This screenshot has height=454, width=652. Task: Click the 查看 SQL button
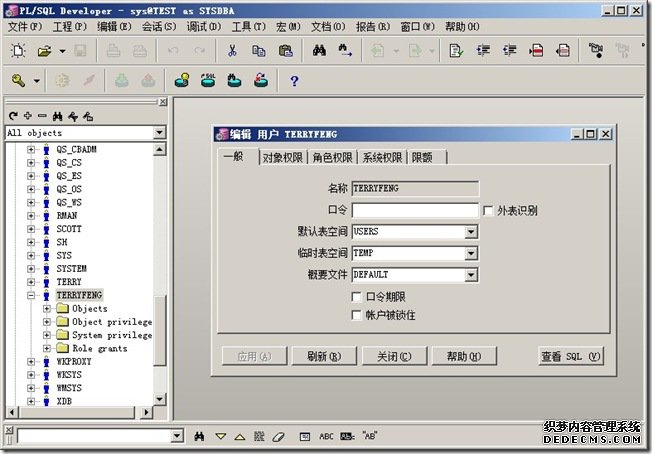[571, 356]
